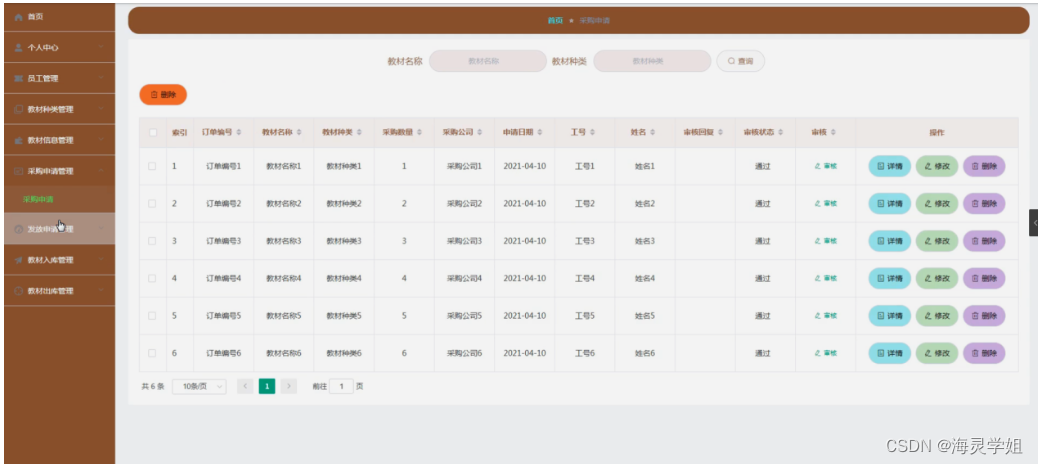Sort the table by 订单编号
The width and height of the screenshot is (1038, 464).
(x=239, y=132)
